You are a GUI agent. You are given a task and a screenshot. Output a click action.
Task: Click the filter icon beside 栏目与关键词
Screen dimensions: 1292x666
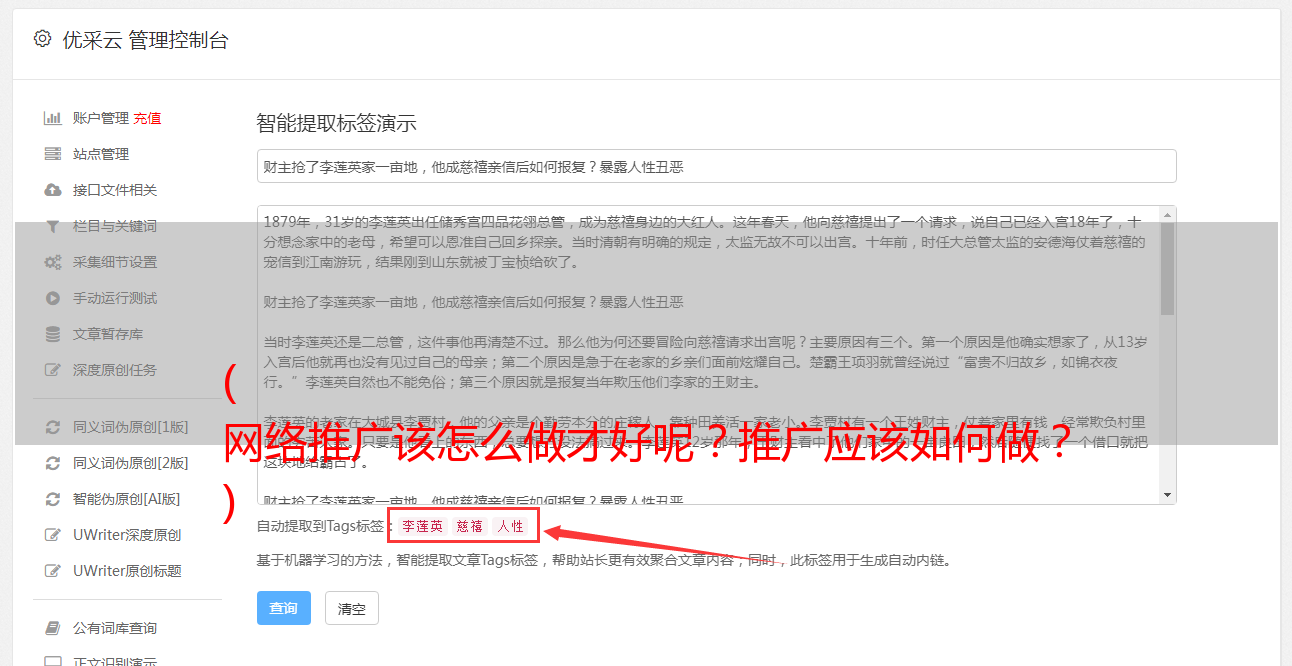click(53, 226)
